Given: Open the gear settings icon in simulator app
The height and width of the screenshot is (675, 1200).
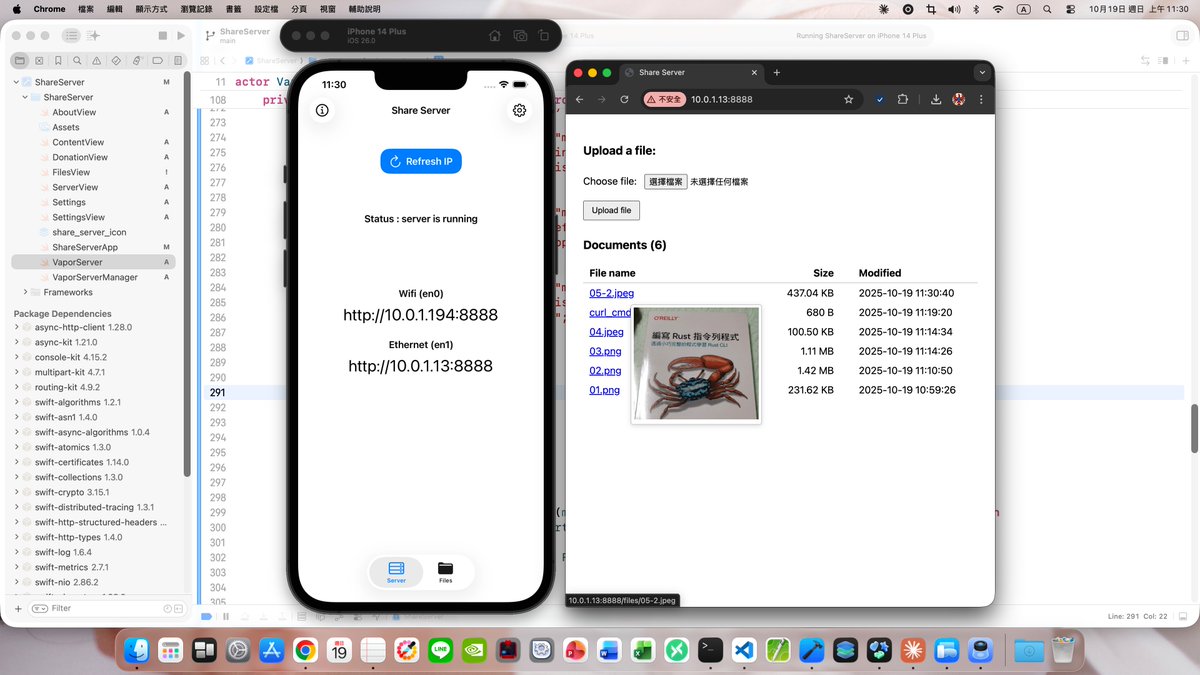Looking at the screenshot, I should [519, 110].
